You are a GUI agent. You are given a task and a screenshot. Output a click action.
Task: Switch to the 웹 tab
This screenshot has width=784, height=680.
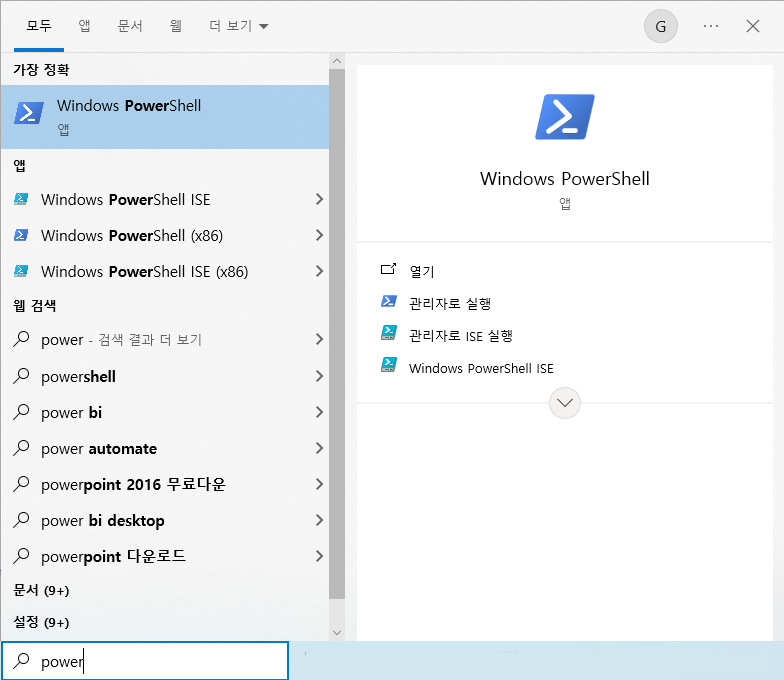pos(176,26)
